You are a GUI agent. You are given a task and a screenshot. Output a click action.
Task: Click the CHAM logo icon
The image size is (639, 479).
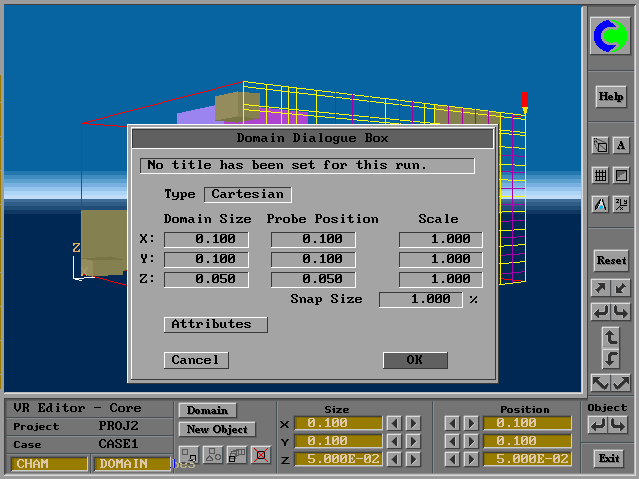point(610,37)
